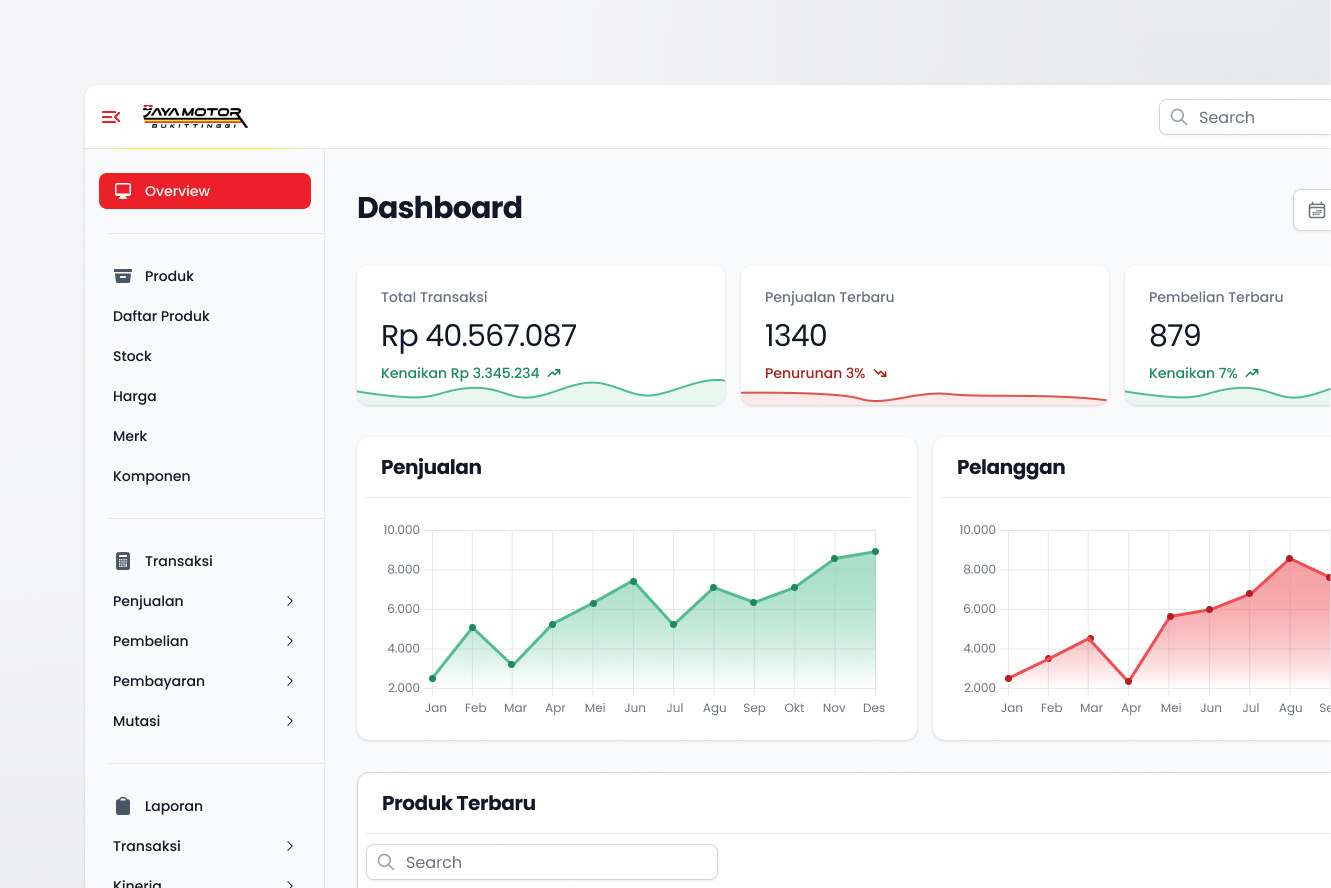This screenshot has width=1331, height=888.
Task: Click the magnifier icon in top search bar
Action: [x=1178, y=117]
